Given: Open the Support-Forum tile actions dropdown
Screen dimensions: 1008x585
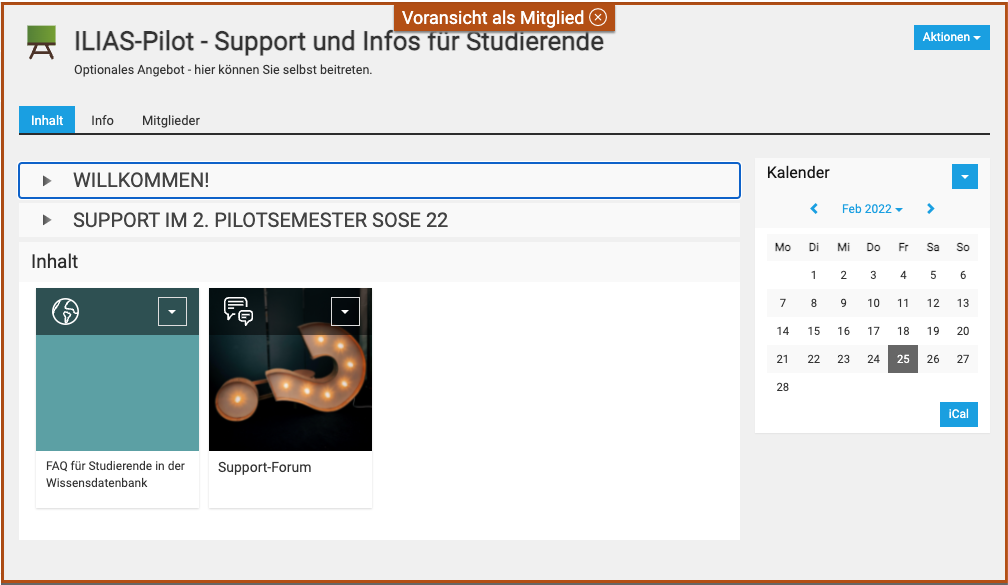Looking at the screenshot, I should click(x=345, y=312).
